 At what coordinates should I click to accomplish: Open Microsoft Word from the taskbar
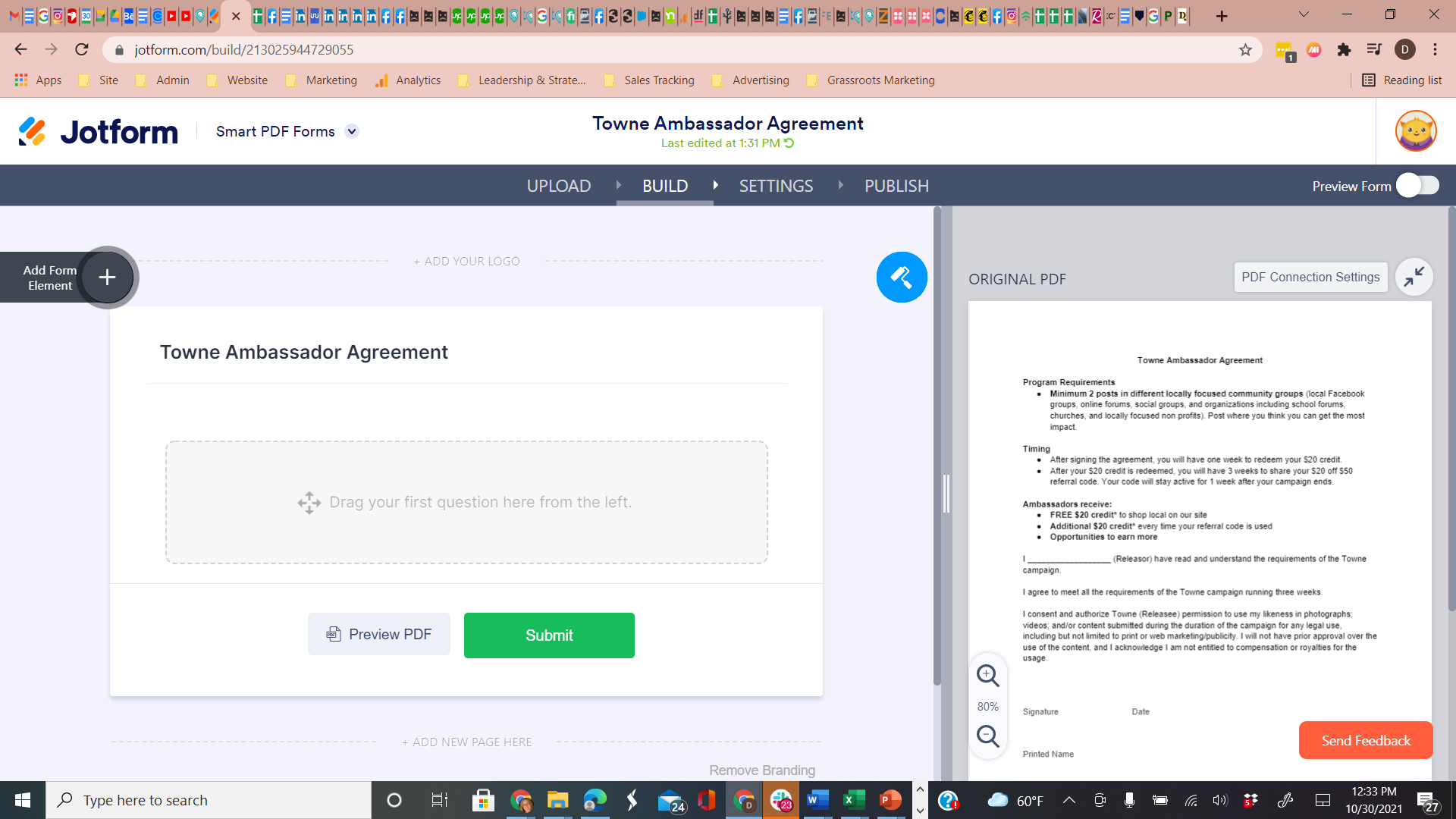pyautogui.click(x=817, y=800)
